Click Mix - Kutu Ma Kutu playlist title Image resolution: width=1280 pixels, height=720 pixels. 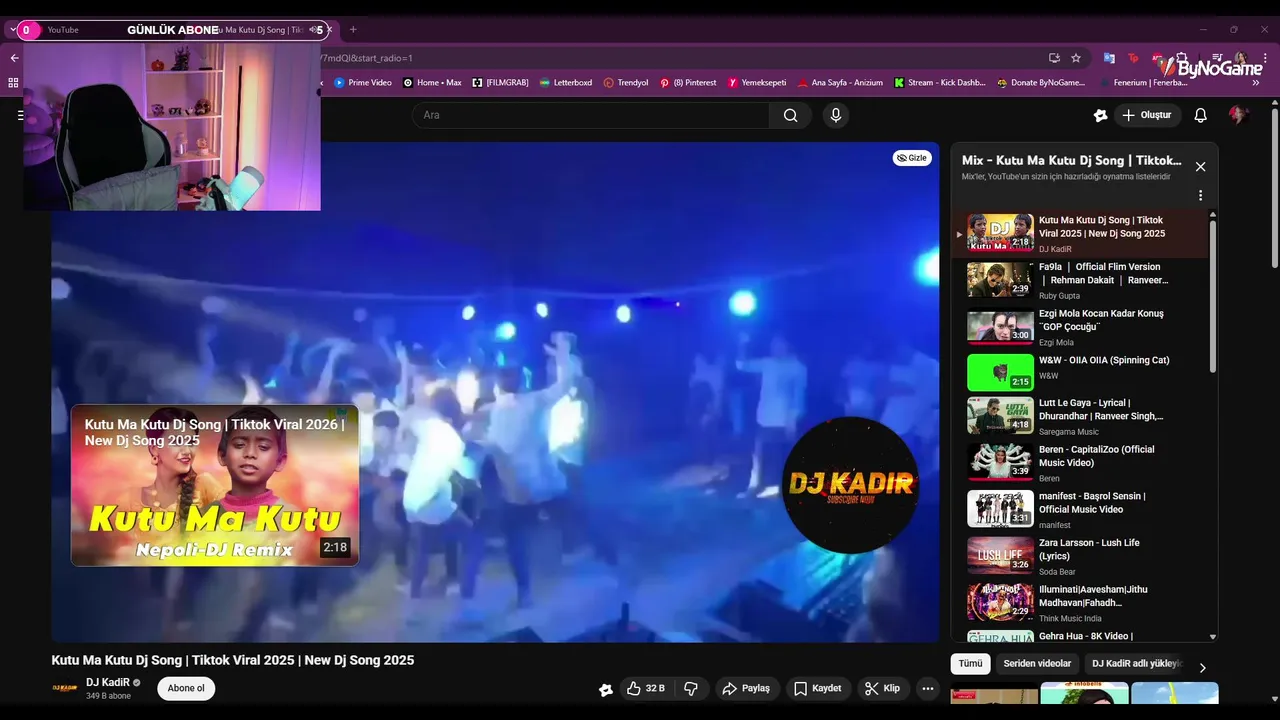1071,160
